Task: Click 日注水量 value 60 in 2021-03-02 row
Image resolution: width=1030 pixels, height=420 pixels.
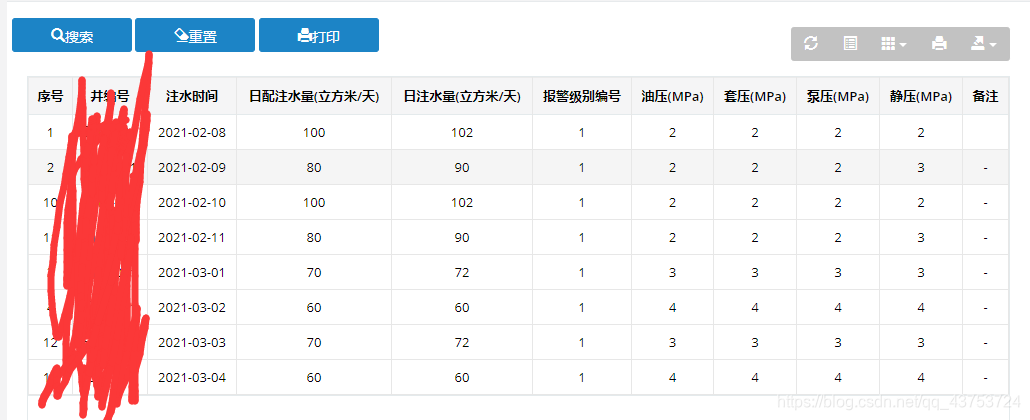Action: tap(462, 308)
